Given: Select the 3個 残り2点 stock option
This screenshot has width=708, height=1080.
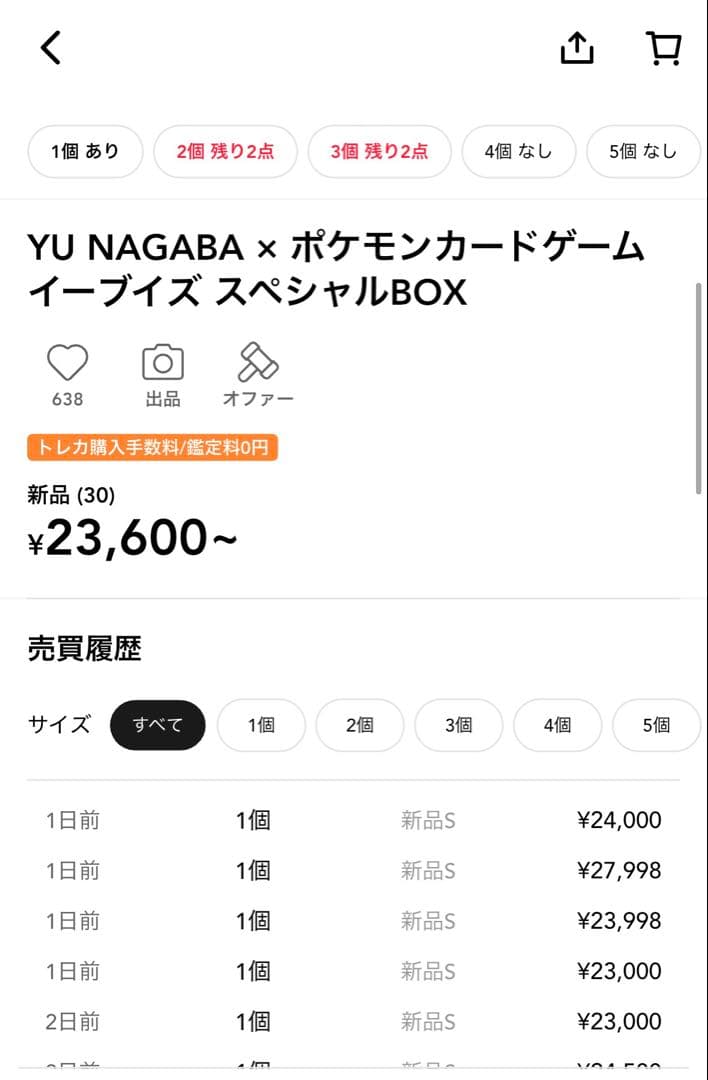Looking at the screenshot, I should click(380, 151).
